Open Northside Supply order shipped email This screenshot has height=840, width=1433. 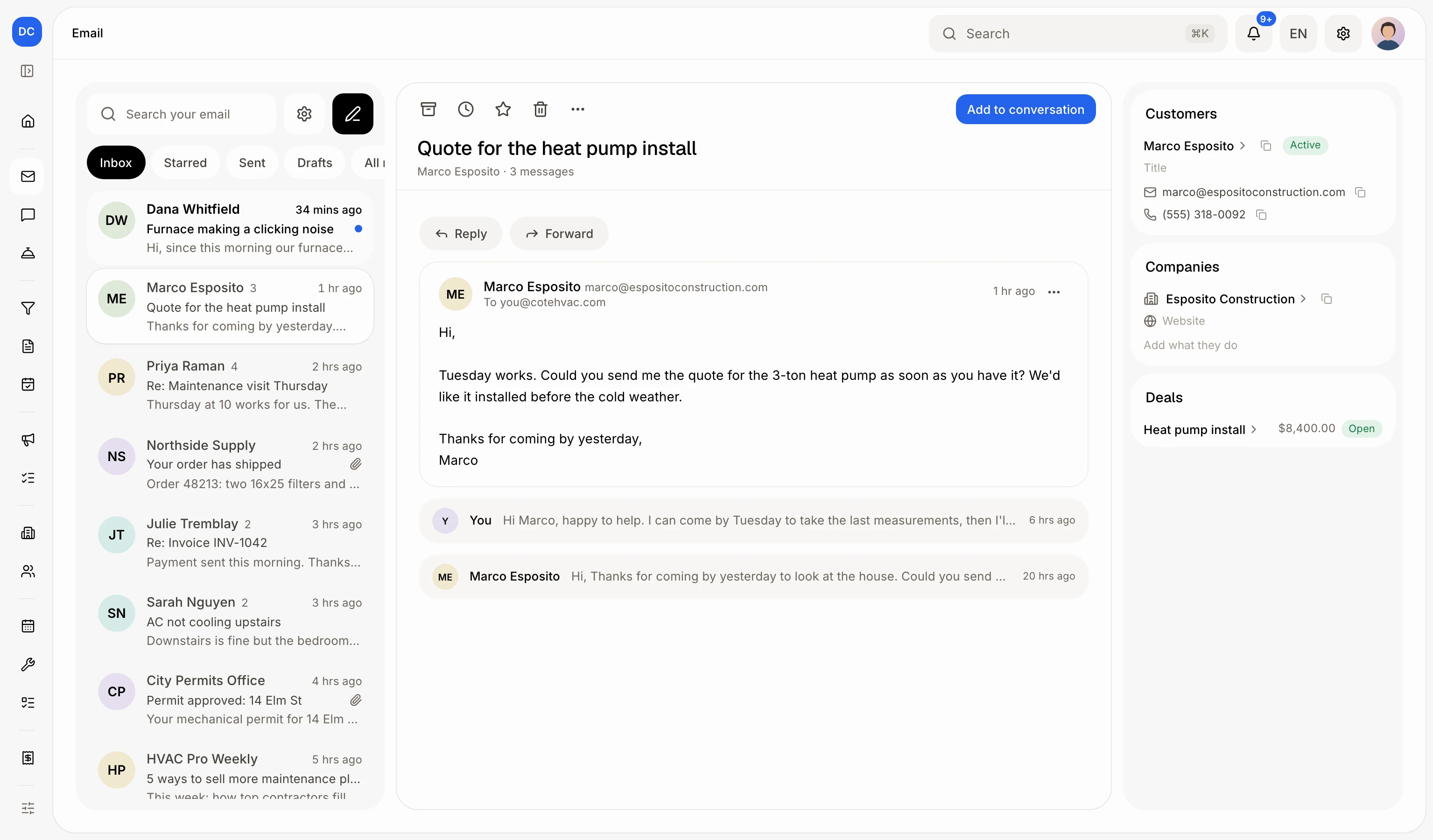tap(230, 464)
